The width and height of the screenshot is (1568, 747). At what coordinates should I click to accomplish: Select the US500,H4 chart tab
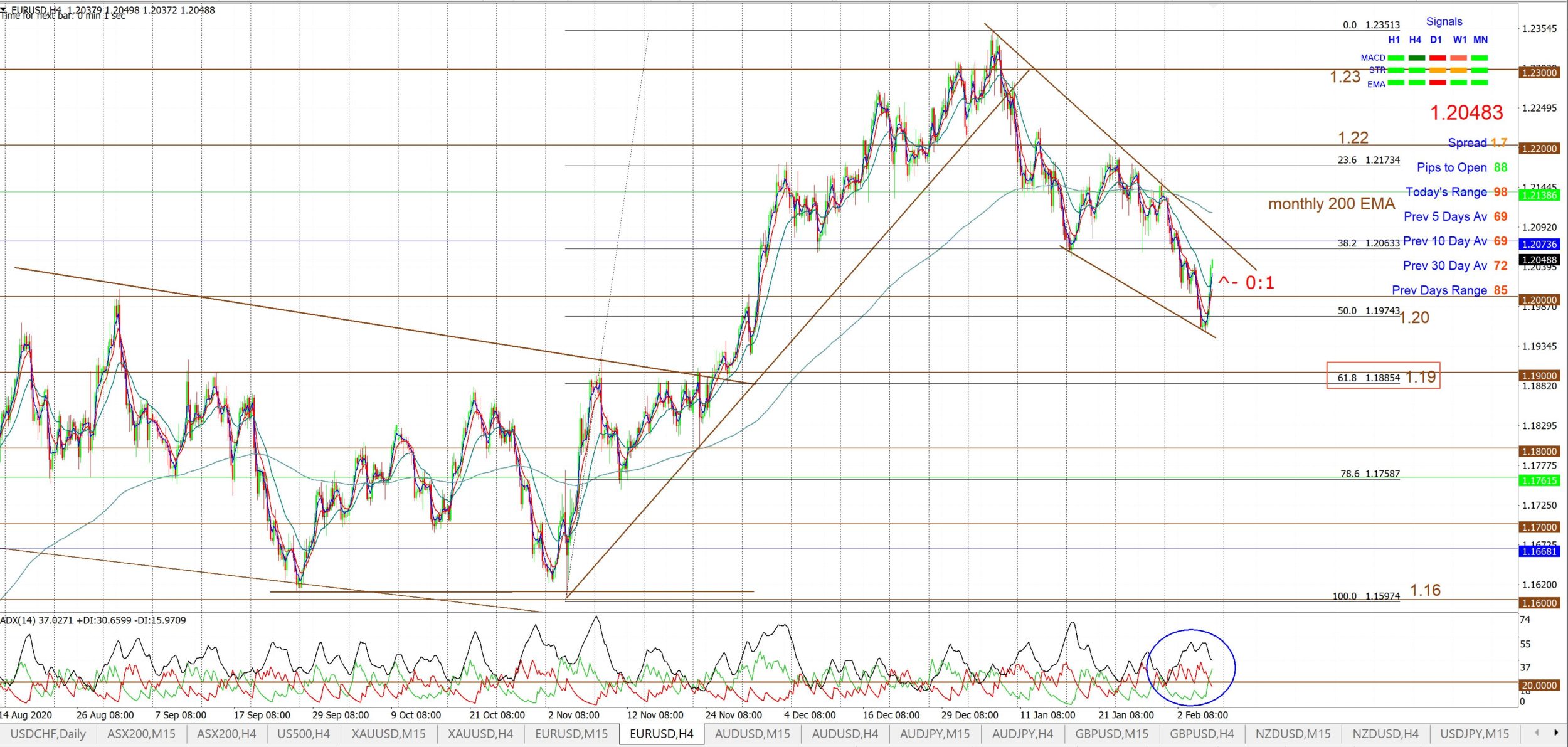304,733
